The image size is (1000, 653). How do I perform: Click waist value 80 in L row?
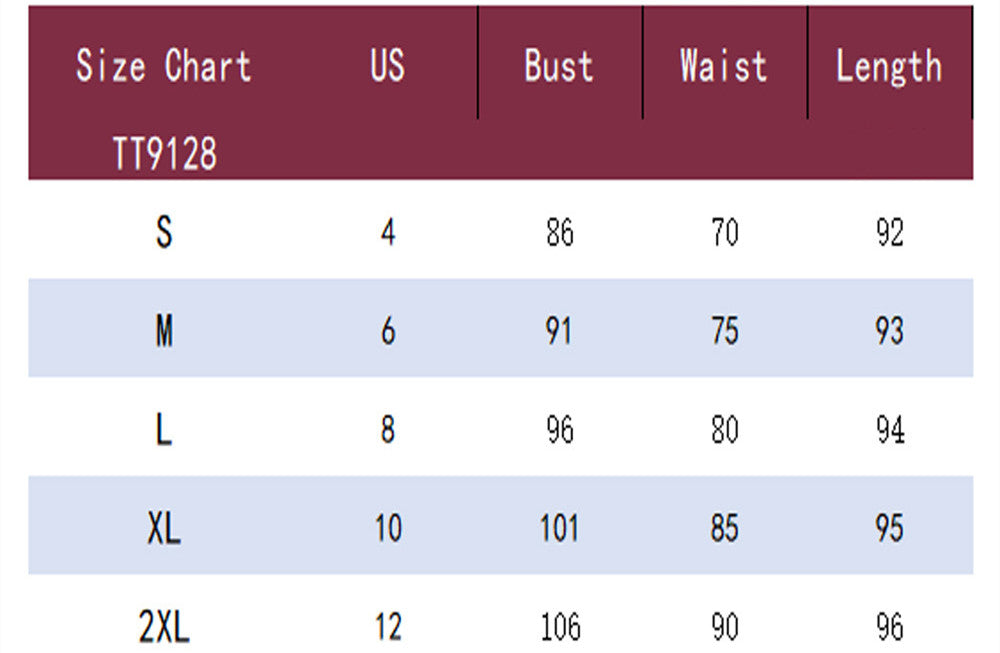[x=724, y=430]
